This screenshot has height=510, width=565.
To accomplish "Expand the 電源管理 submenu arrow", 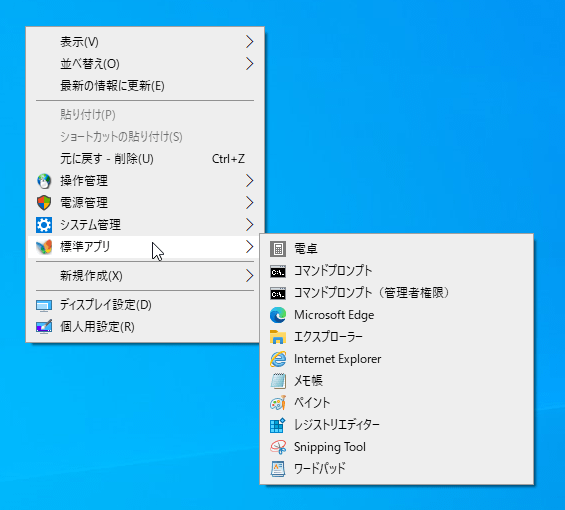I will click(250, 203).
